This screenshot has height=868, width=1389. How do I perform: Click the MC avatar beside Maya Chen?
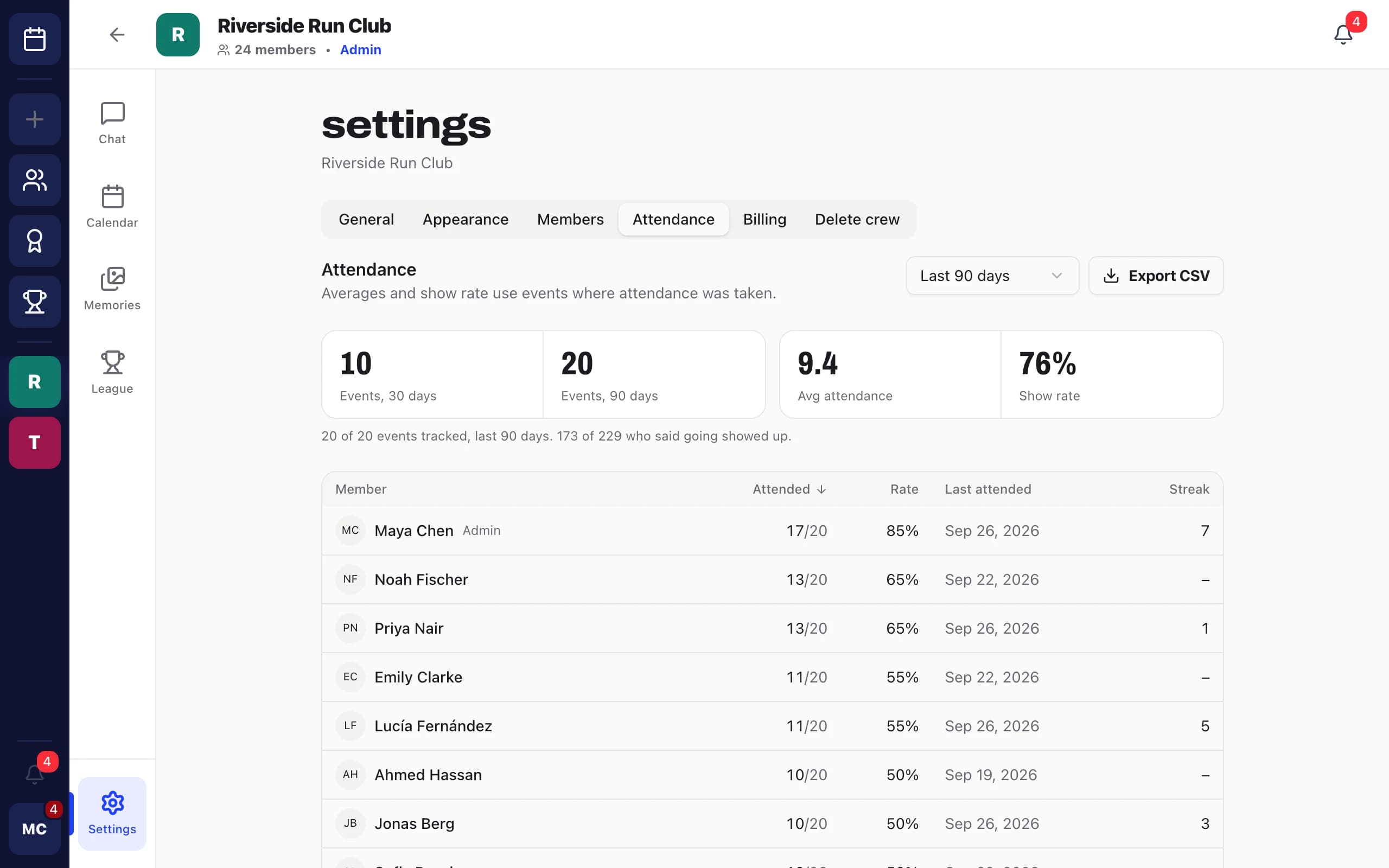point(350,531)
